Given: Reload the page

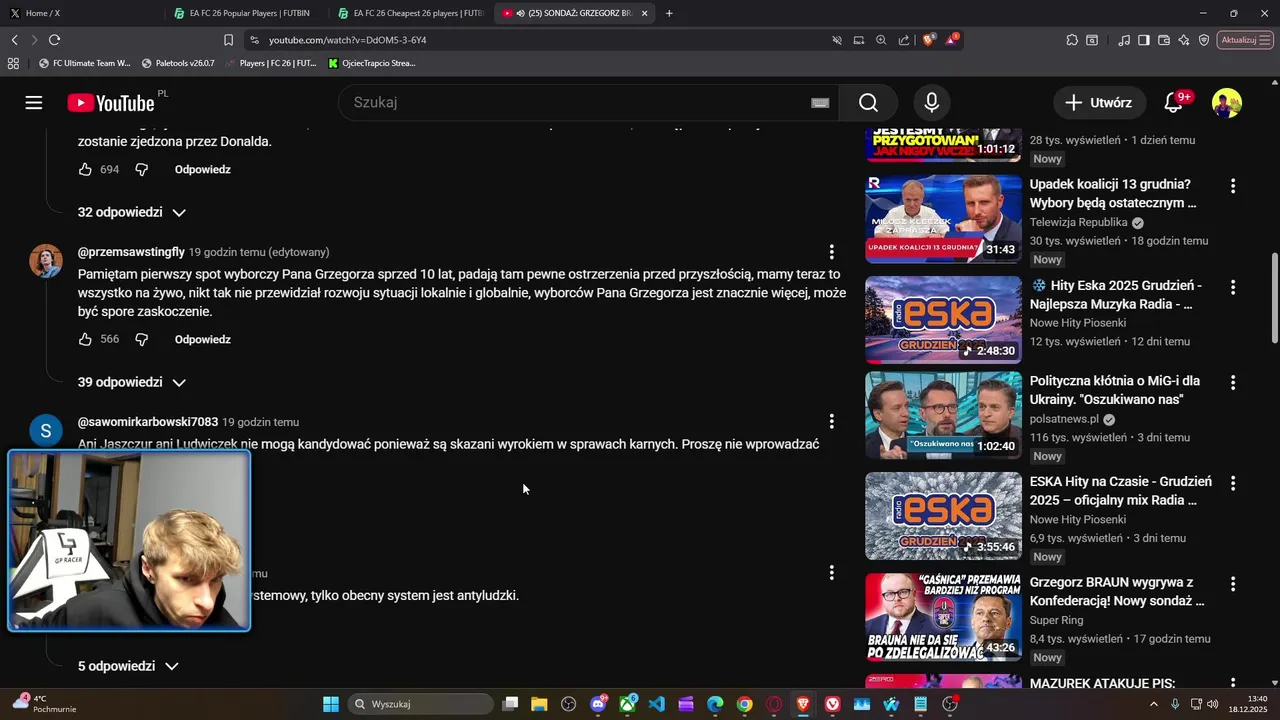Looking at the screenshot, I should pos(54,40).
